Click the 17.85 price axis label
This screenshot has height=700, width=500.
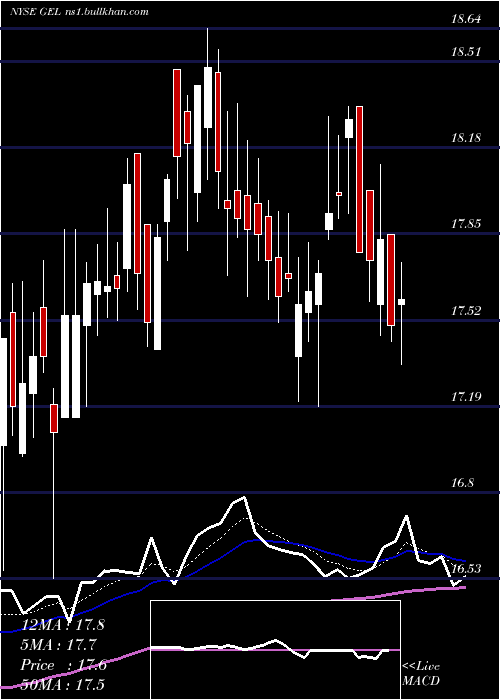(466, 225)
